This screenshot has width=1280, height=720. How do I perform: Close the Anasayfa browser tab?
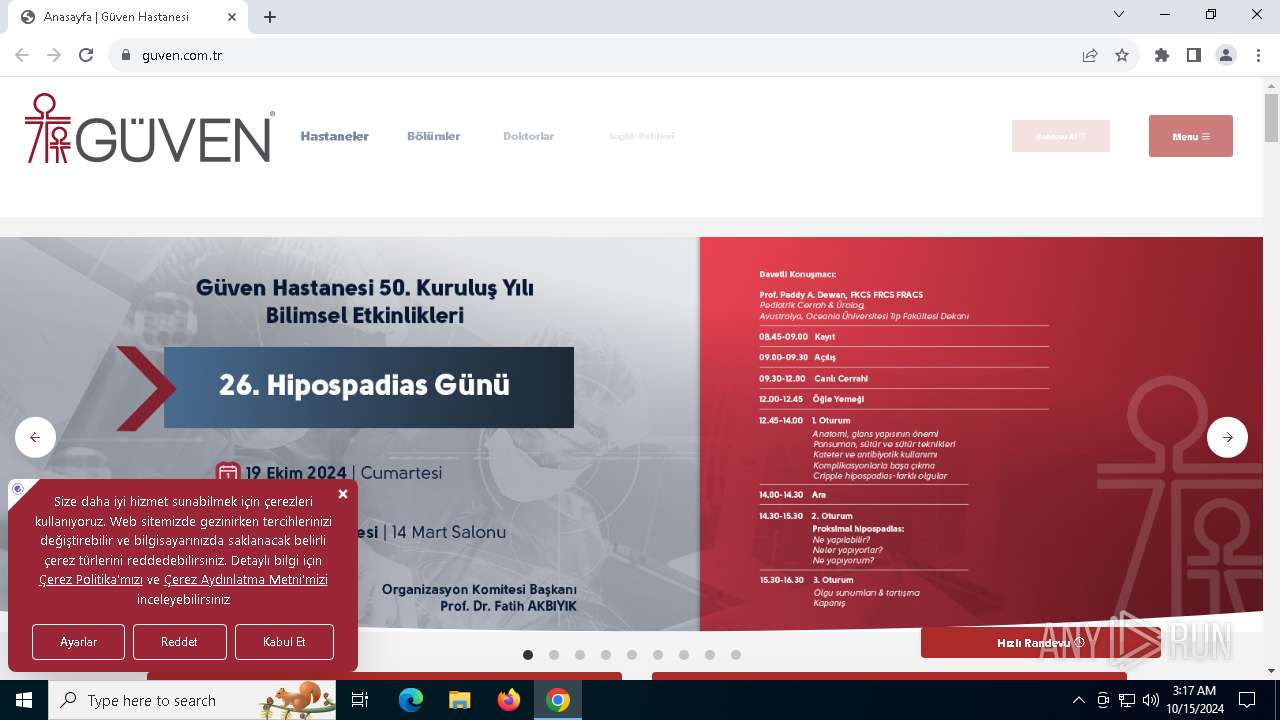(x=232, y=17)
